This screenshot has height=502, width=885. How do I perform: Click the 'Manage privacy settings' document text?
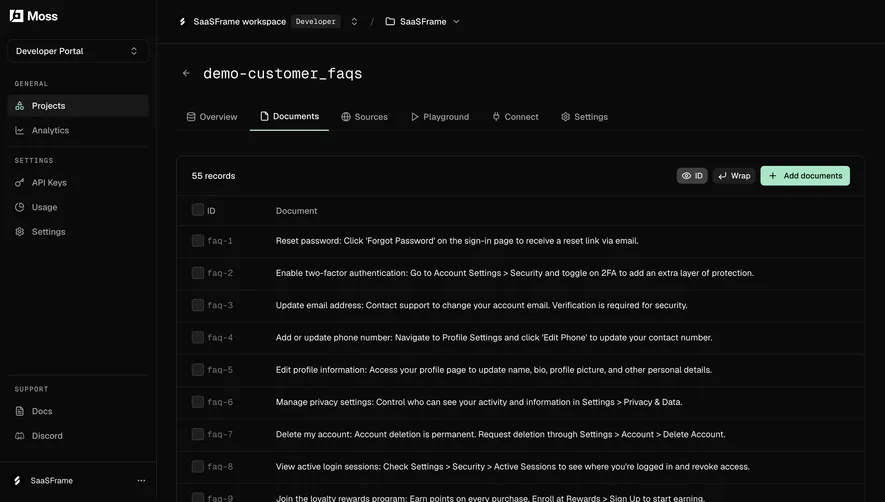(479, 401)
